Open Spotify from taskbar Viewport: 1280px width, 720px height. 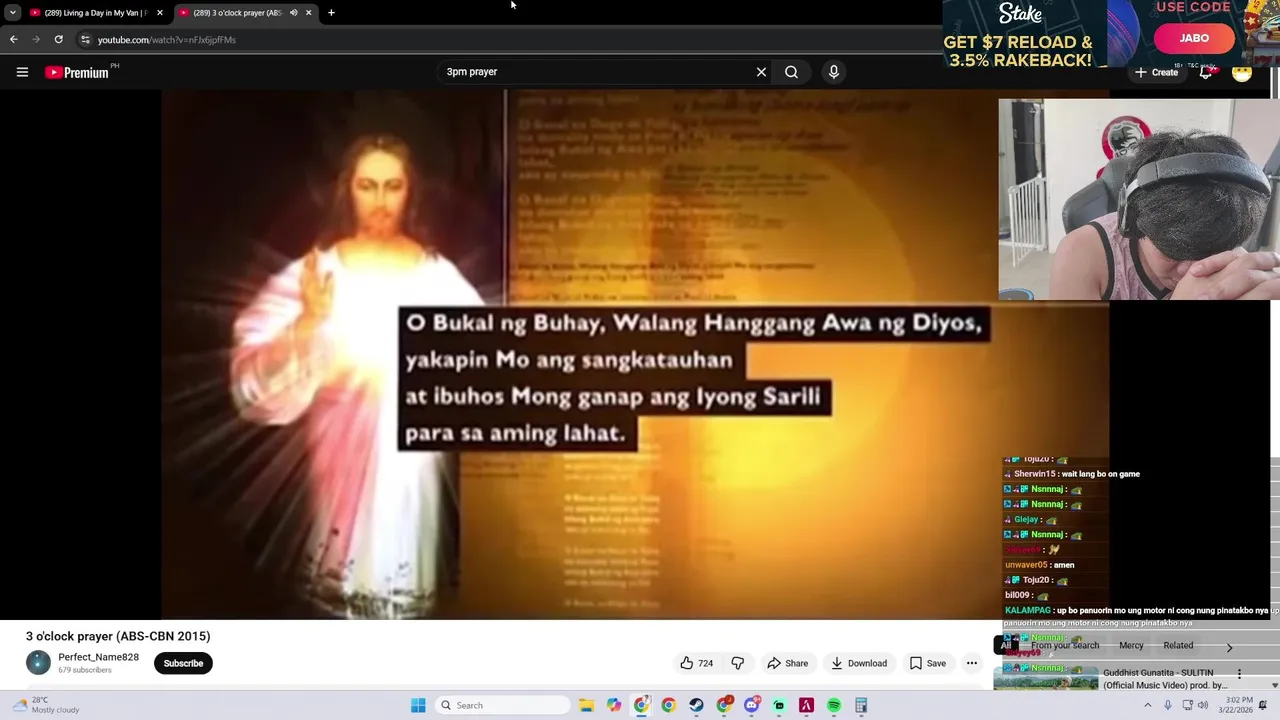[x=833, y=705]
